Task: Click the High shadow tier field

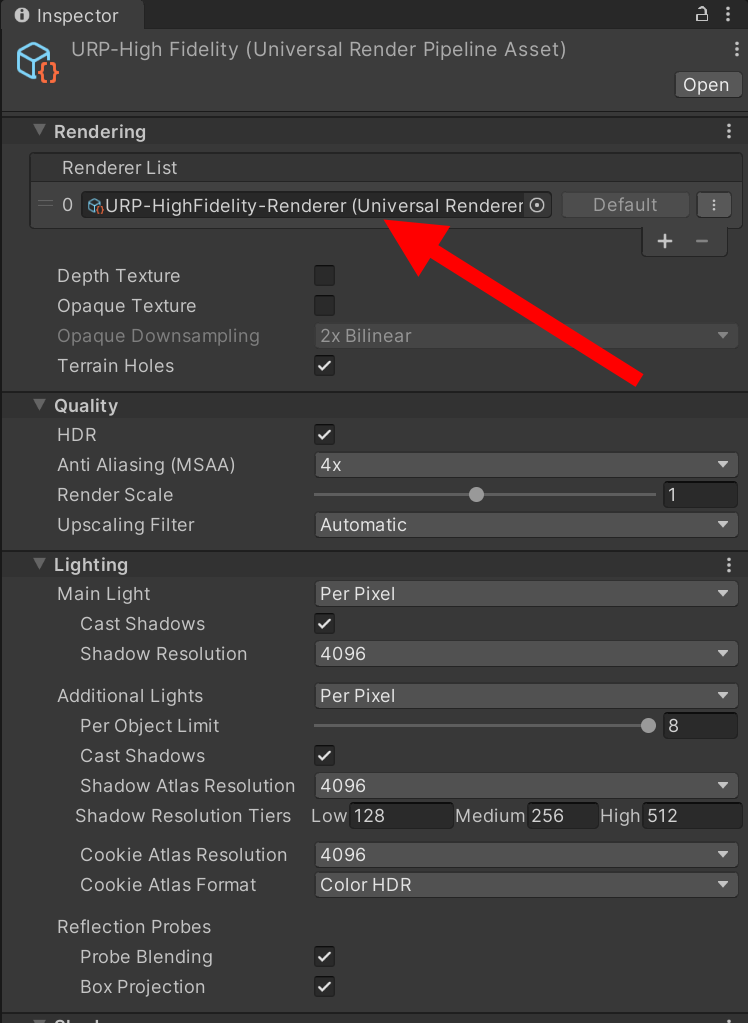Action: 692,816
